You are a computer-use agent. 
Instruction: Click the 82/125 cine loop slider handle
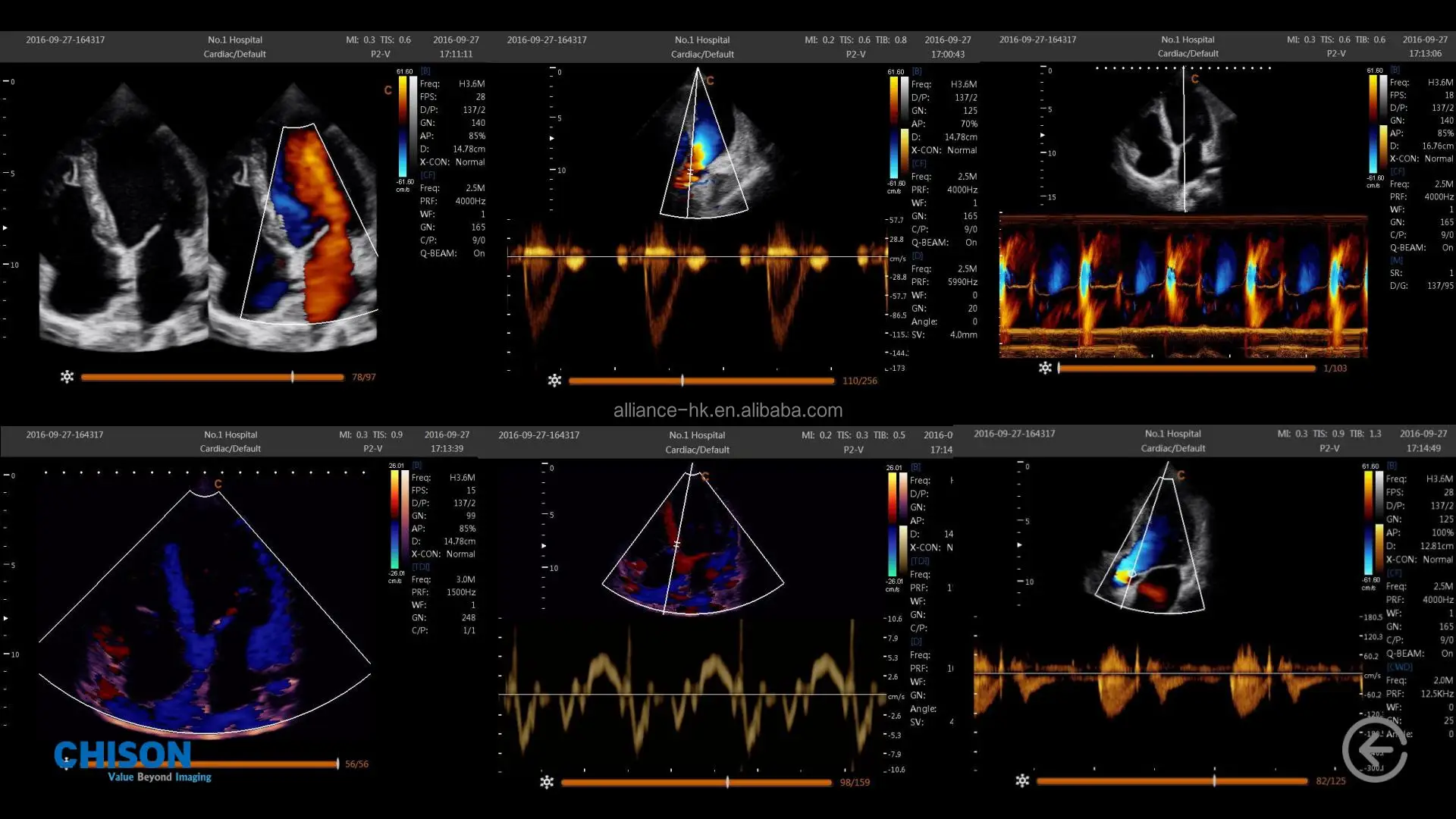1214,780
